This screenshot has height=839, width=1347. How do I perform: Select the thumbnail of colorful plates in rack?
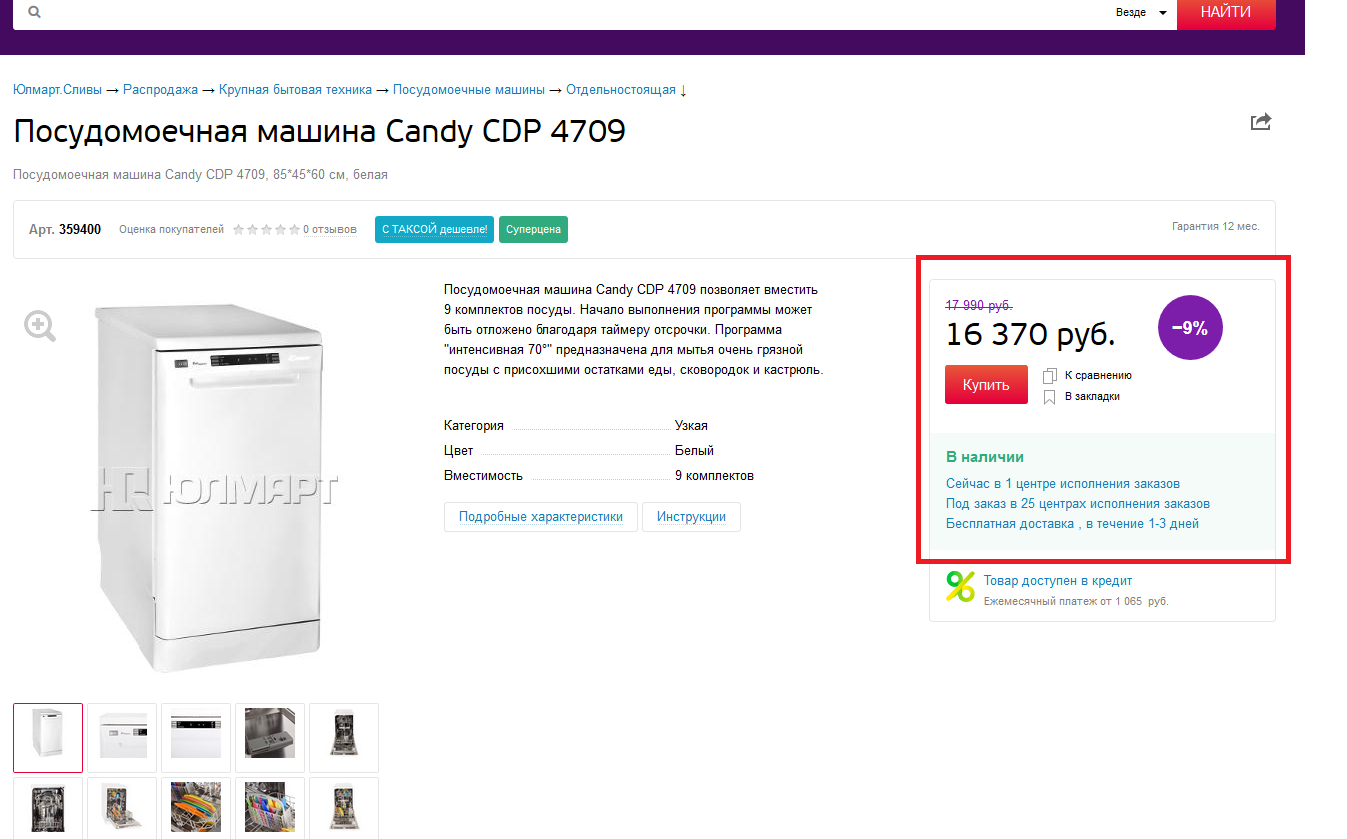point(196,808)
